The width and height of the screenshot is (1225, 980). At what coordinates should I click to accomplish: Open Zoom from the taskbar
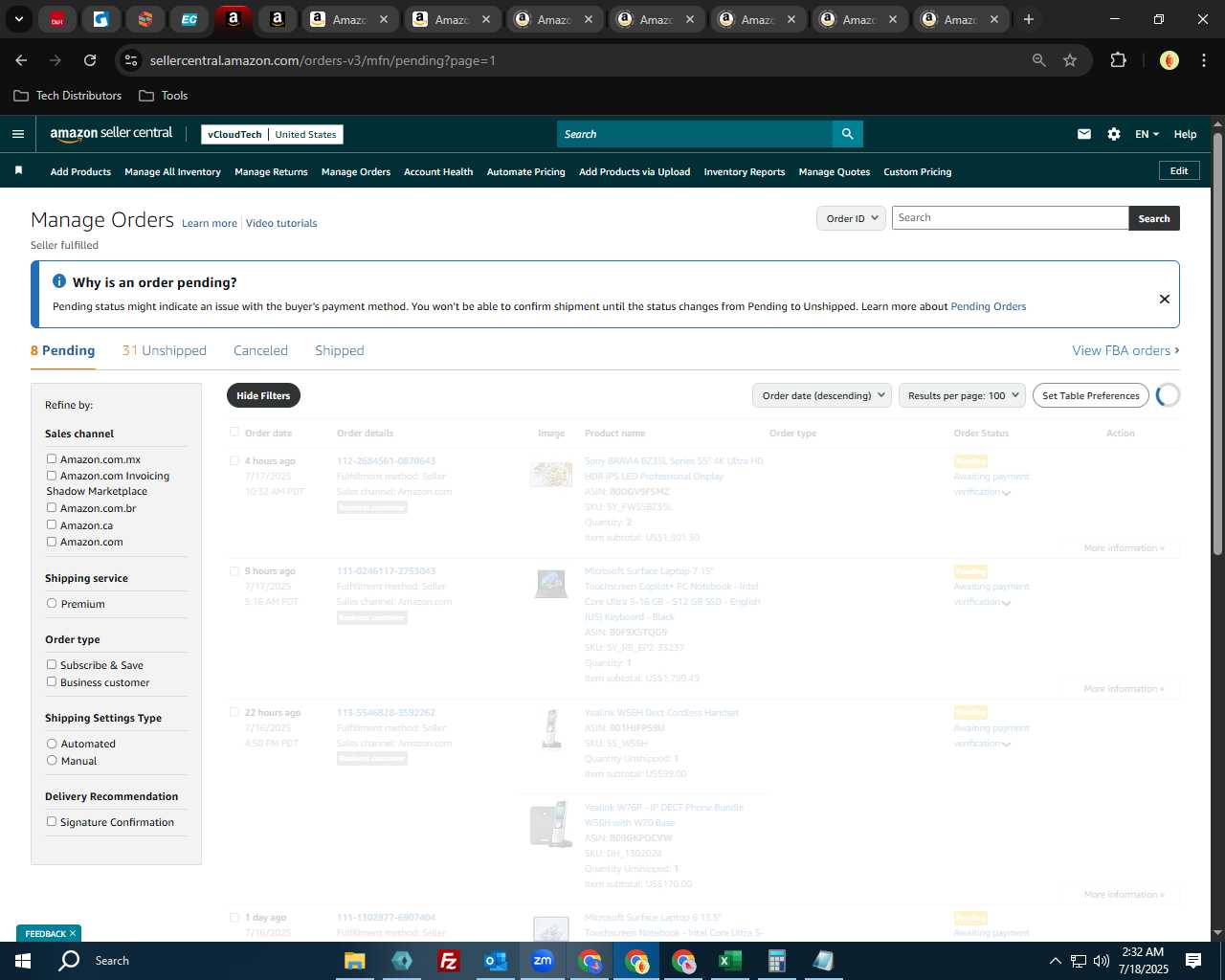point(543,961)
